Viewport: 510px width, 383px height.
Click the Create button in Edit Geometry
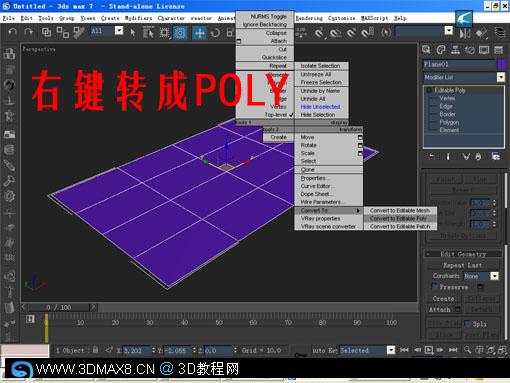click(443, 298)
